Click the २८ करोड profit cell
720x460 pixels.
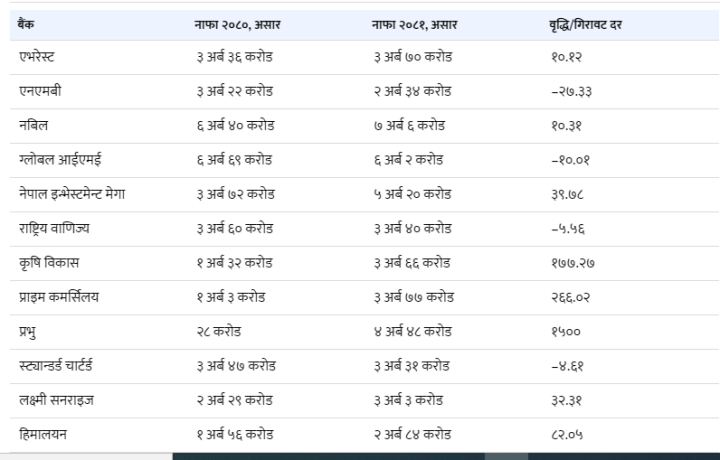coord(219,331)
